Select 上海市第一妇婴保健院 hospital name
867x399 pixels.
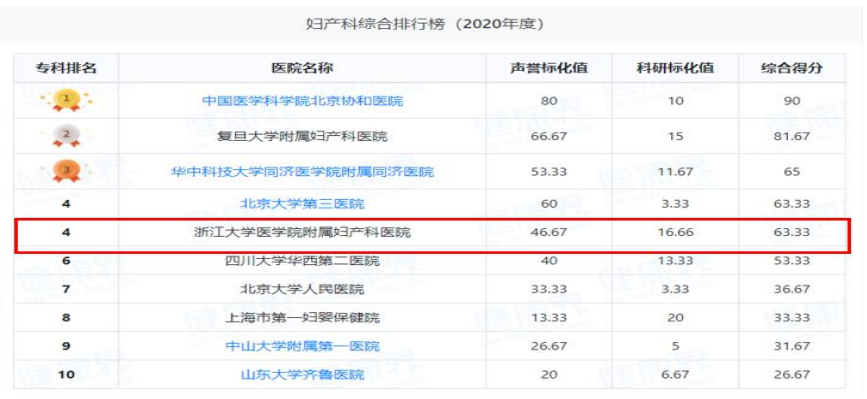(x=302, y=318)
